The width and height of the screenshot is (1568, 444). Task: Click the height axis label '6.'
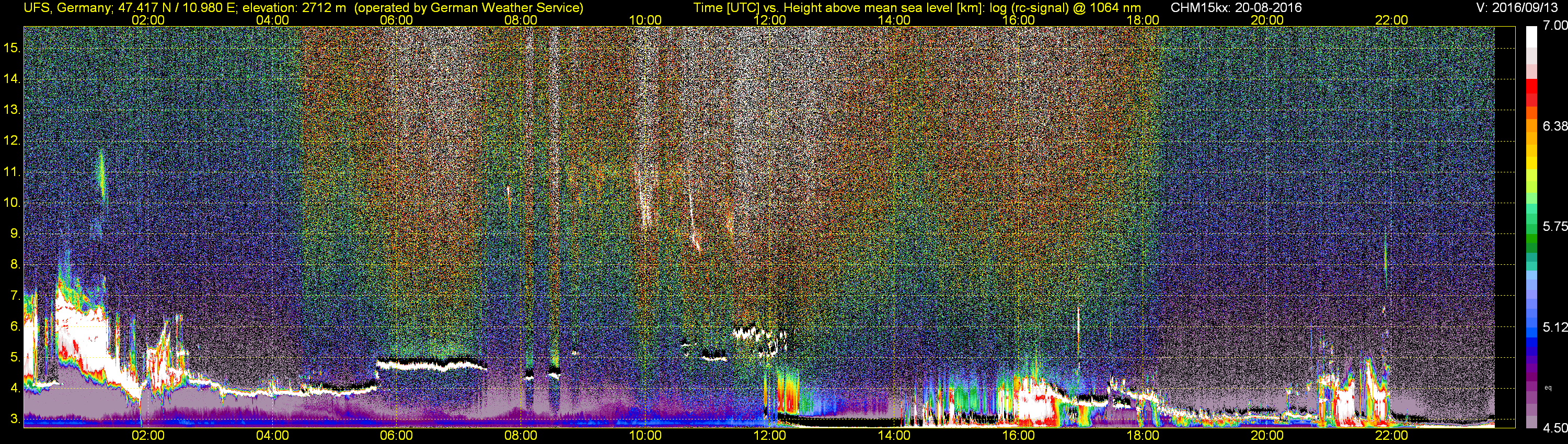[x=15, y=326]
